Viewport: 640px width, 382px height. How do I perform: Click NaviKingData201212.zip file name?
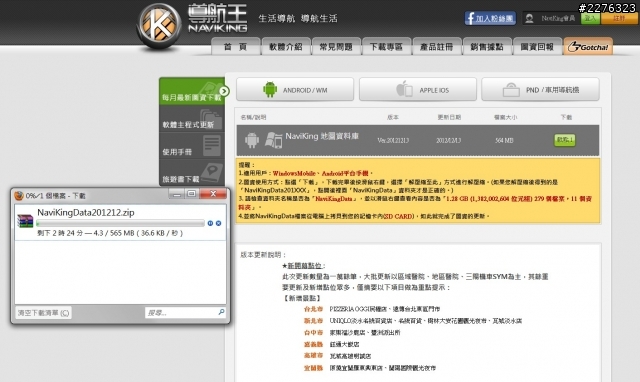(x=86, y=212)
